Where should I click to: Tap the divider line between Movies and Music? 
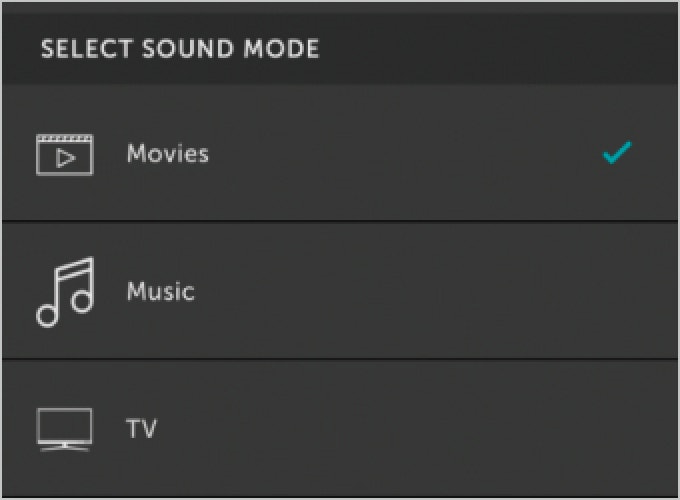click(x=340, y=221)
